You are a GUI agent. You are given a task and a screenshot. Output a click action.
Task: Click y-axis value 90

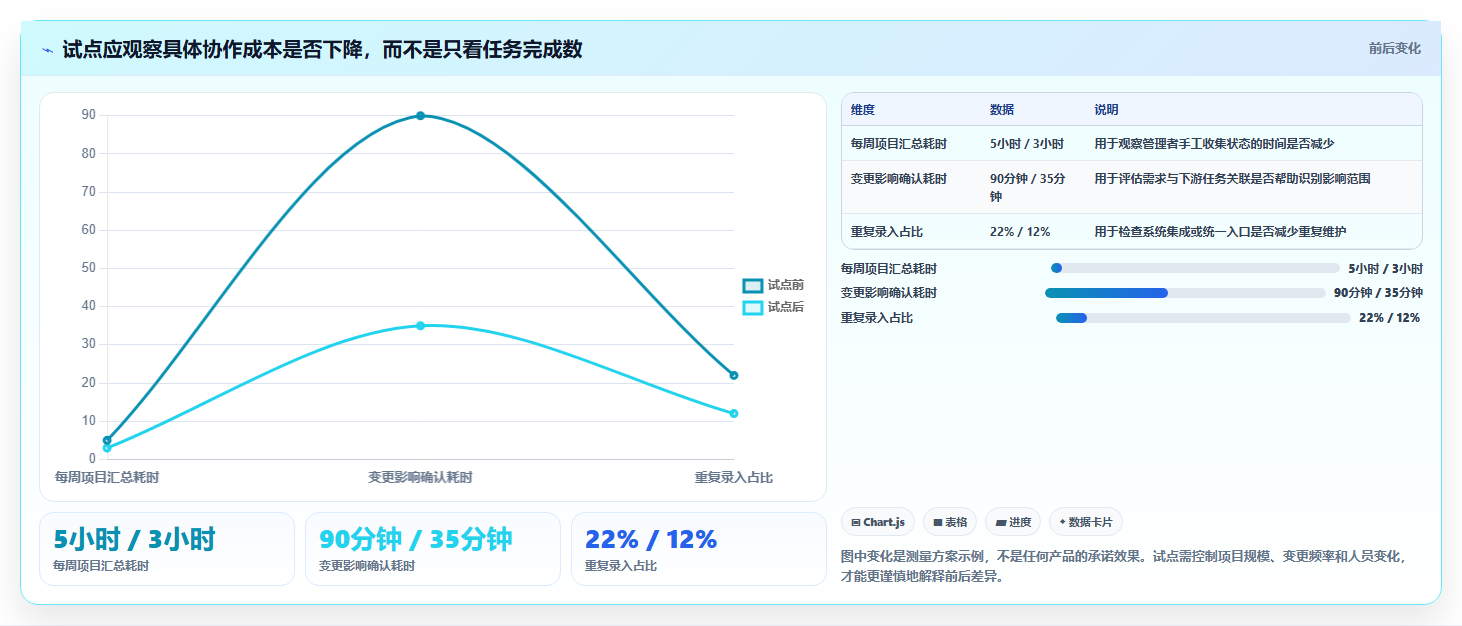[89, 115]
